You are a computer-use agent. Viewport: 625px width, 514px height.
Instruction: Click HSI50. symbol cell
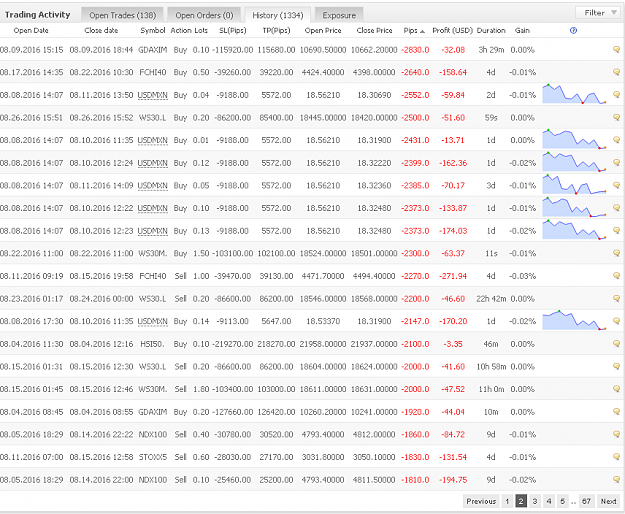click(x=152, y=344)
